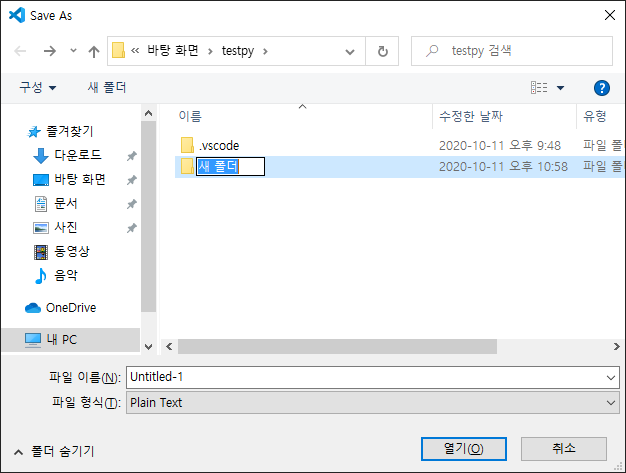Click the 열기(O) button
626x473 pixels.
(464, 449)
